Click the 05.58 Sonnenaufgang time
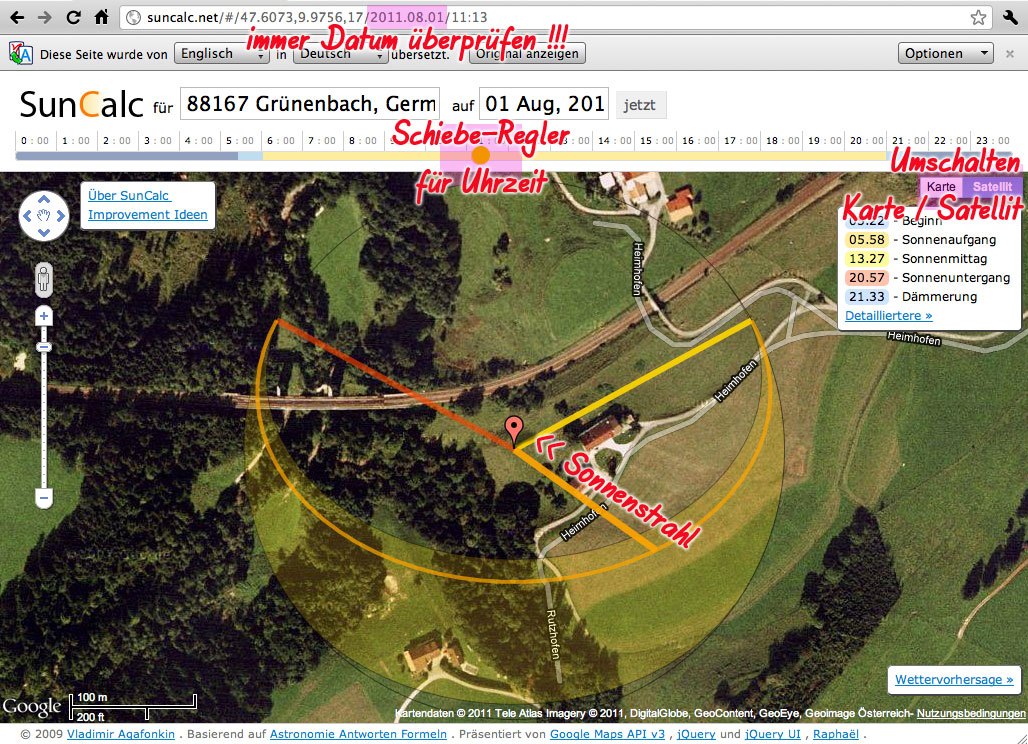 [867, 240]
